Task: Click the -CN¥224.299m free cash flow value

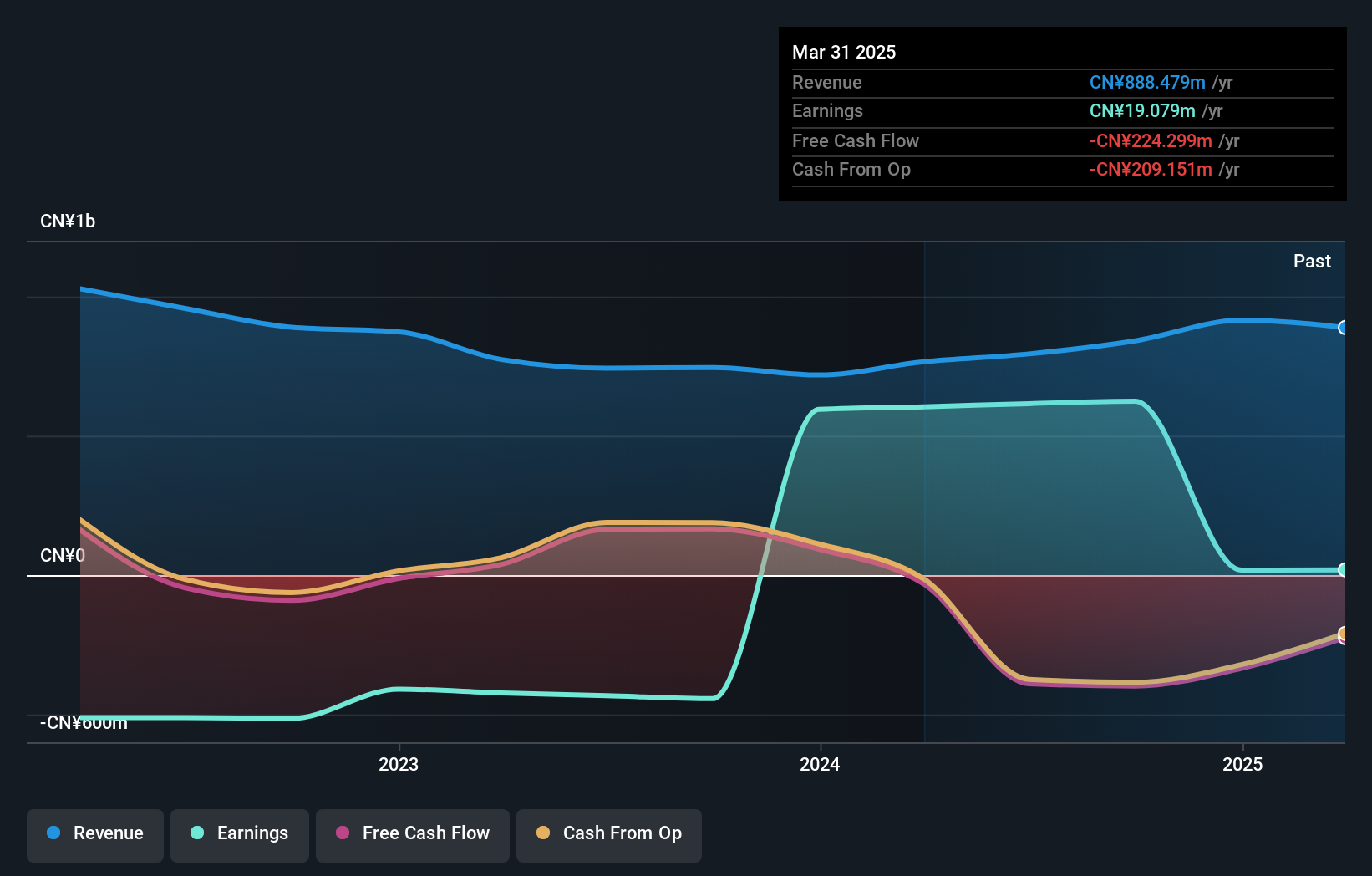Action: (x=1151, y=140)
